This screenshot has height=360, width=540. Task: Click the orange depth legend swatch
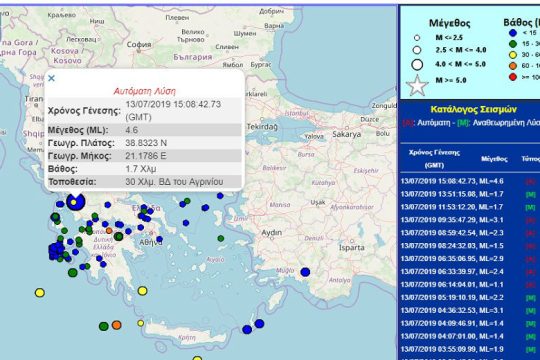click(513, 66)
